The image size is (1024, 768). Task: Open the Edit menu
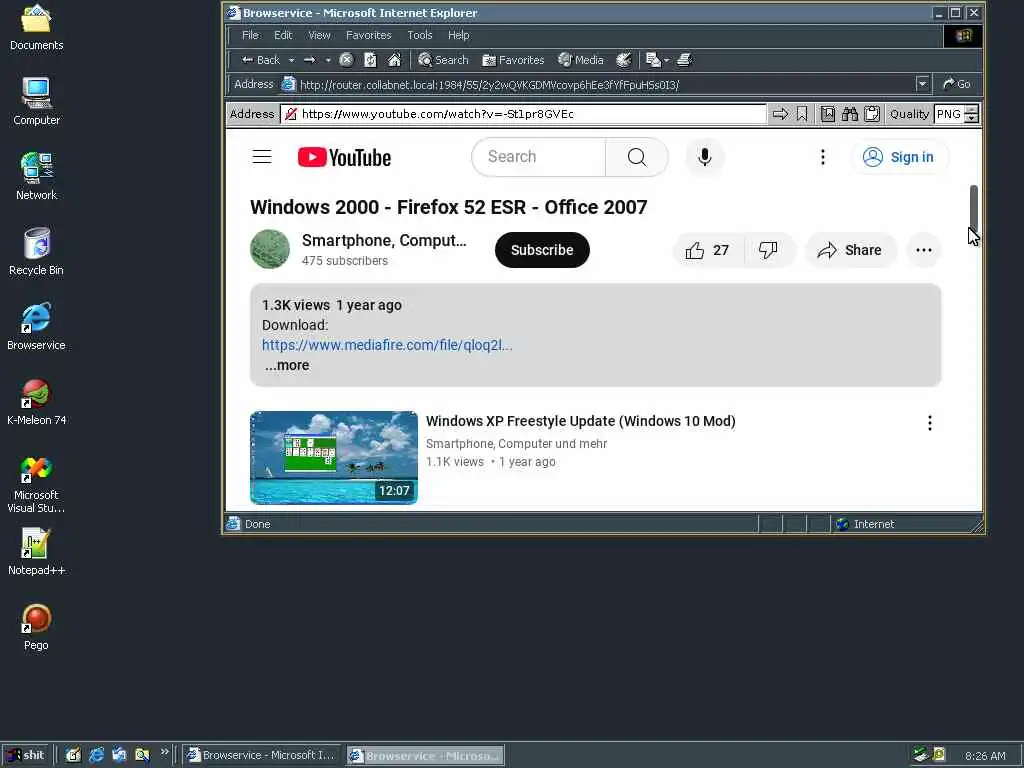click(x=283, y=35)
